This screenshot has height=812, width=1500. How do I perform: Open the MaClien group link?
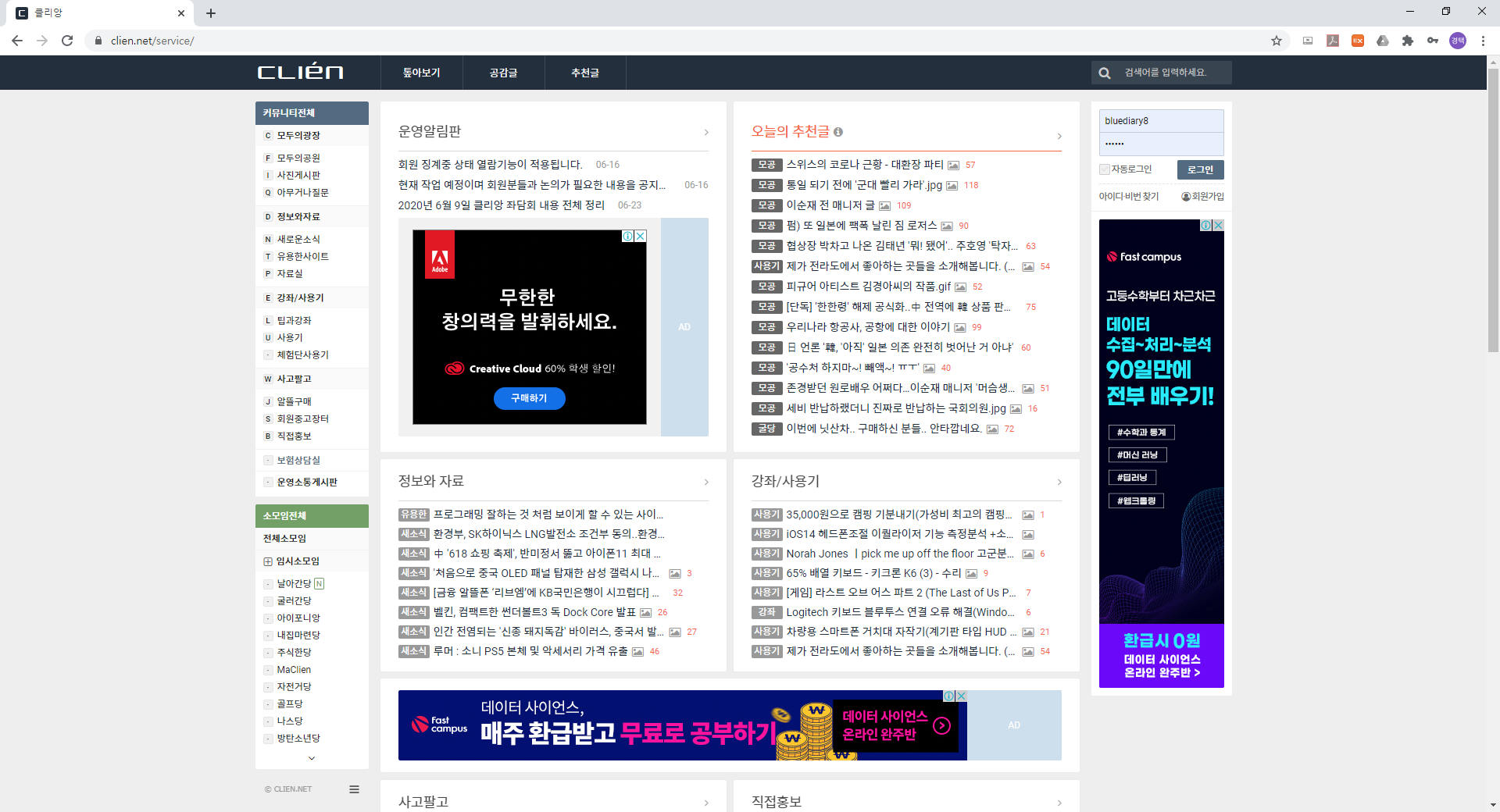294,670
